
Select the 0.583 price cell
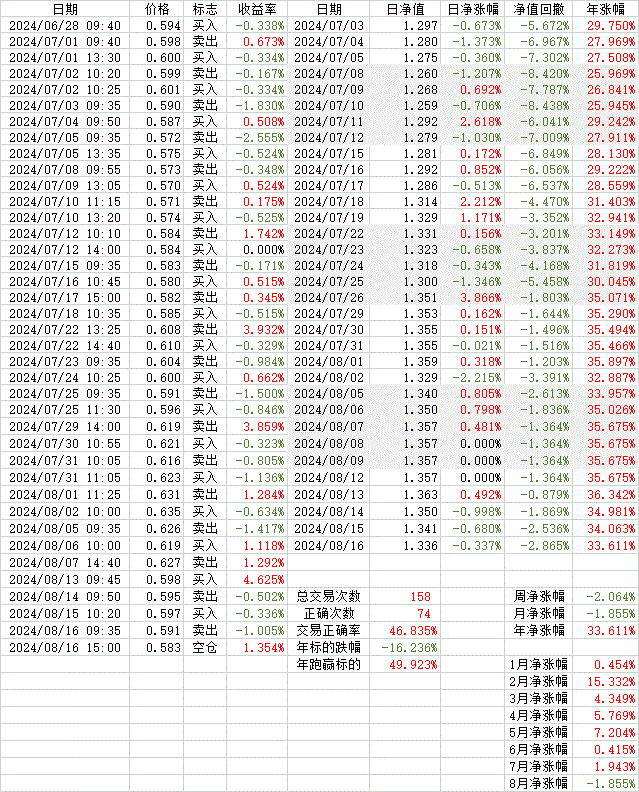coord(163,648)
